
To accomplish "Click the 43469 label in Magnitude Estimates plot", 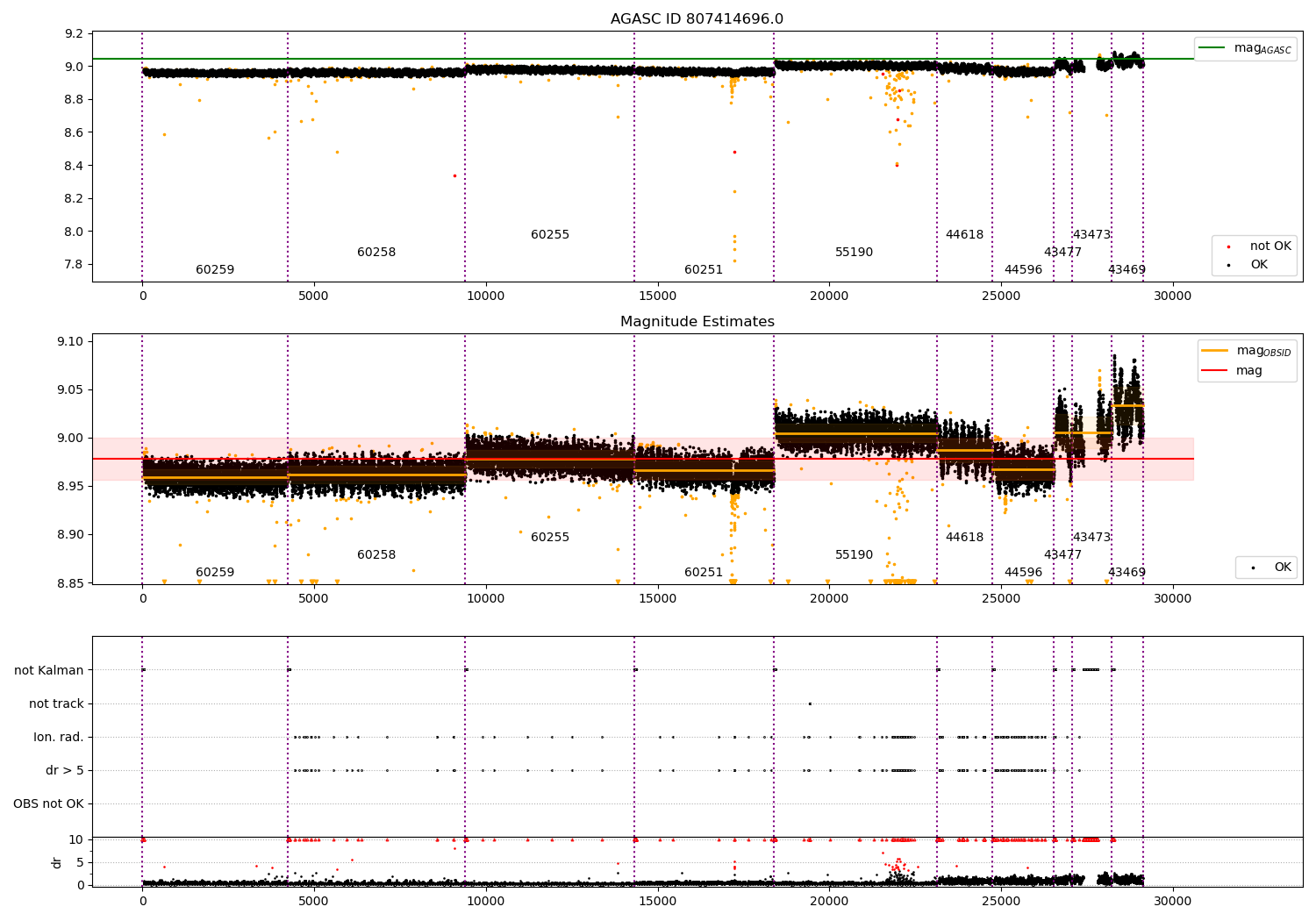I will click(1126, 573).
